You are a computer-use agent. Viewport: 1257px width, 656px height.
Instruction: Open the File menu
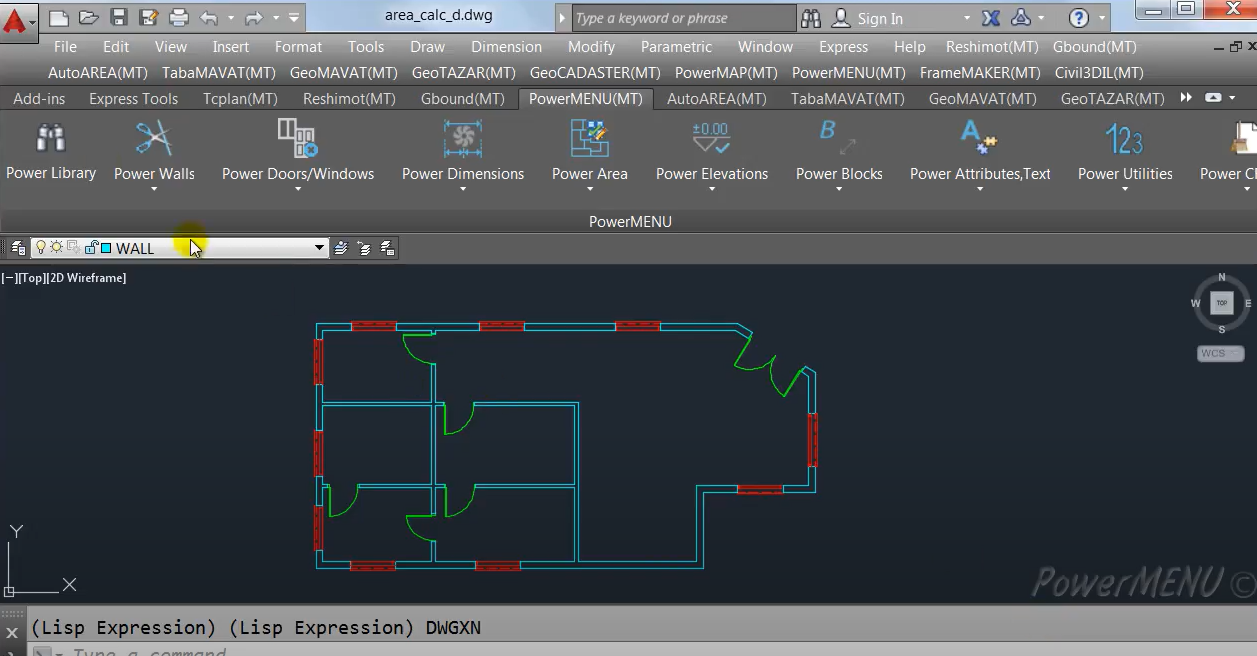coord(65,46)
